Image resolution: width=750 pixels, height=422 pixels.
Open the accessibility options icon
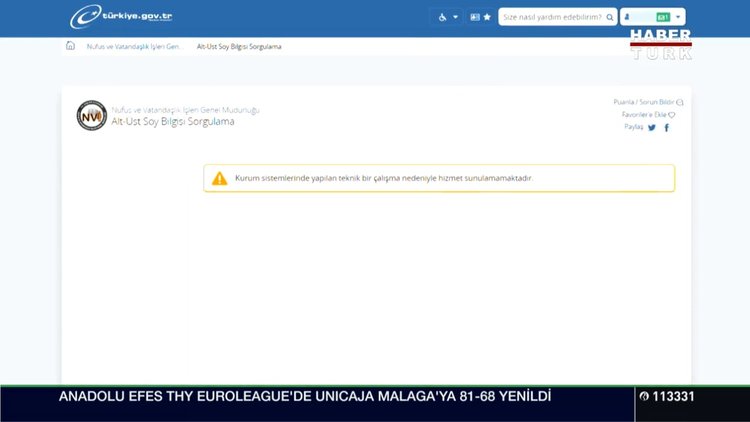click(x=442, y=17)
